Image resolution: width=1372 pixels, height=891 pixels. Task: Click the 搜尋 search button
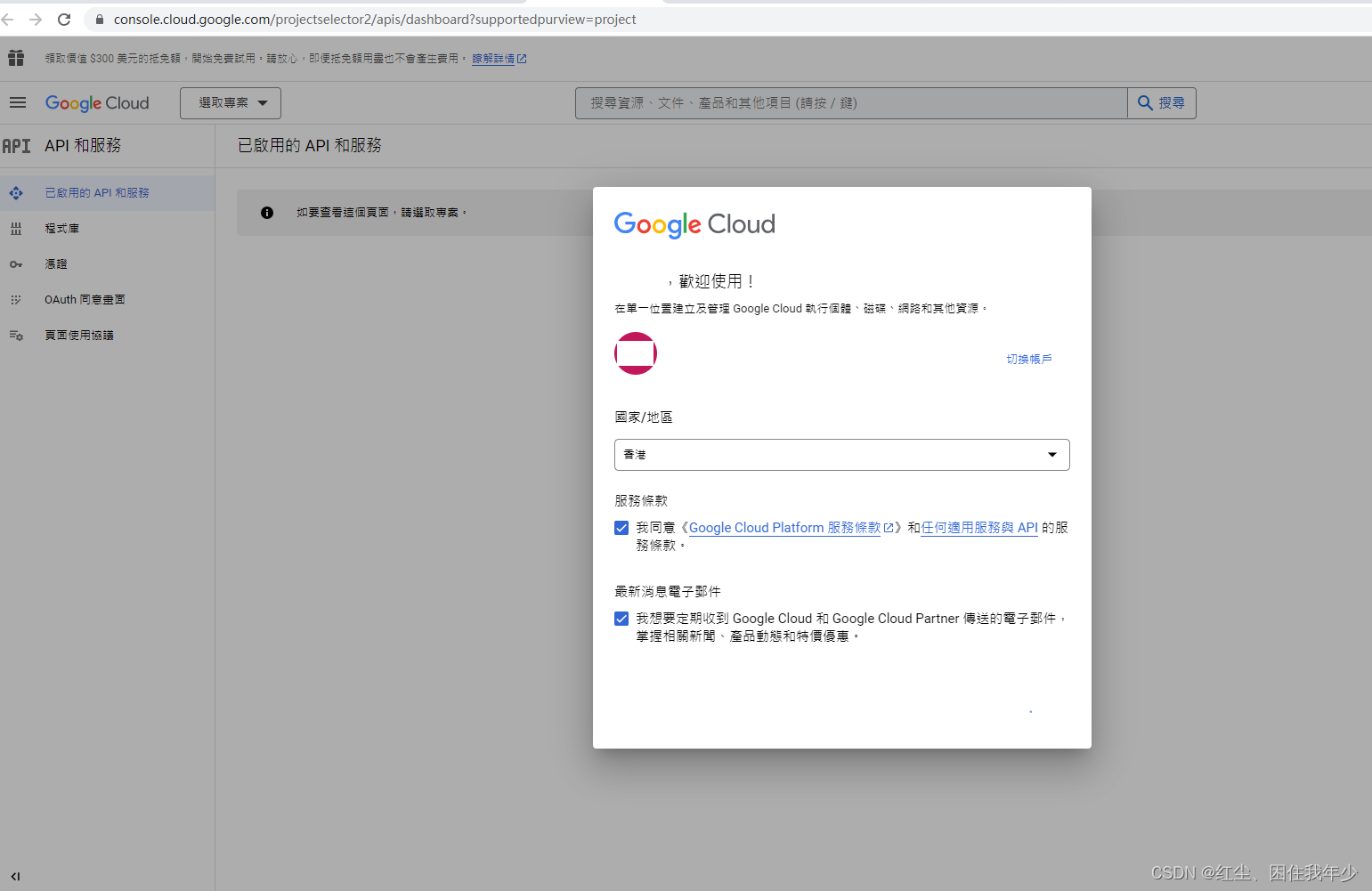point(1162,103)
